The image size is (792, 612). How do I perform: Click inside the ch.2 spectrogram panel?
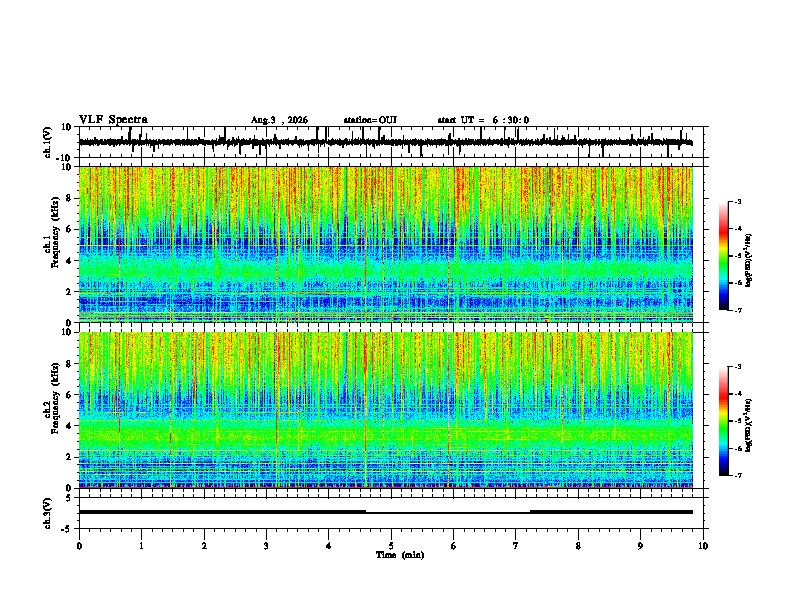(385, 410)
